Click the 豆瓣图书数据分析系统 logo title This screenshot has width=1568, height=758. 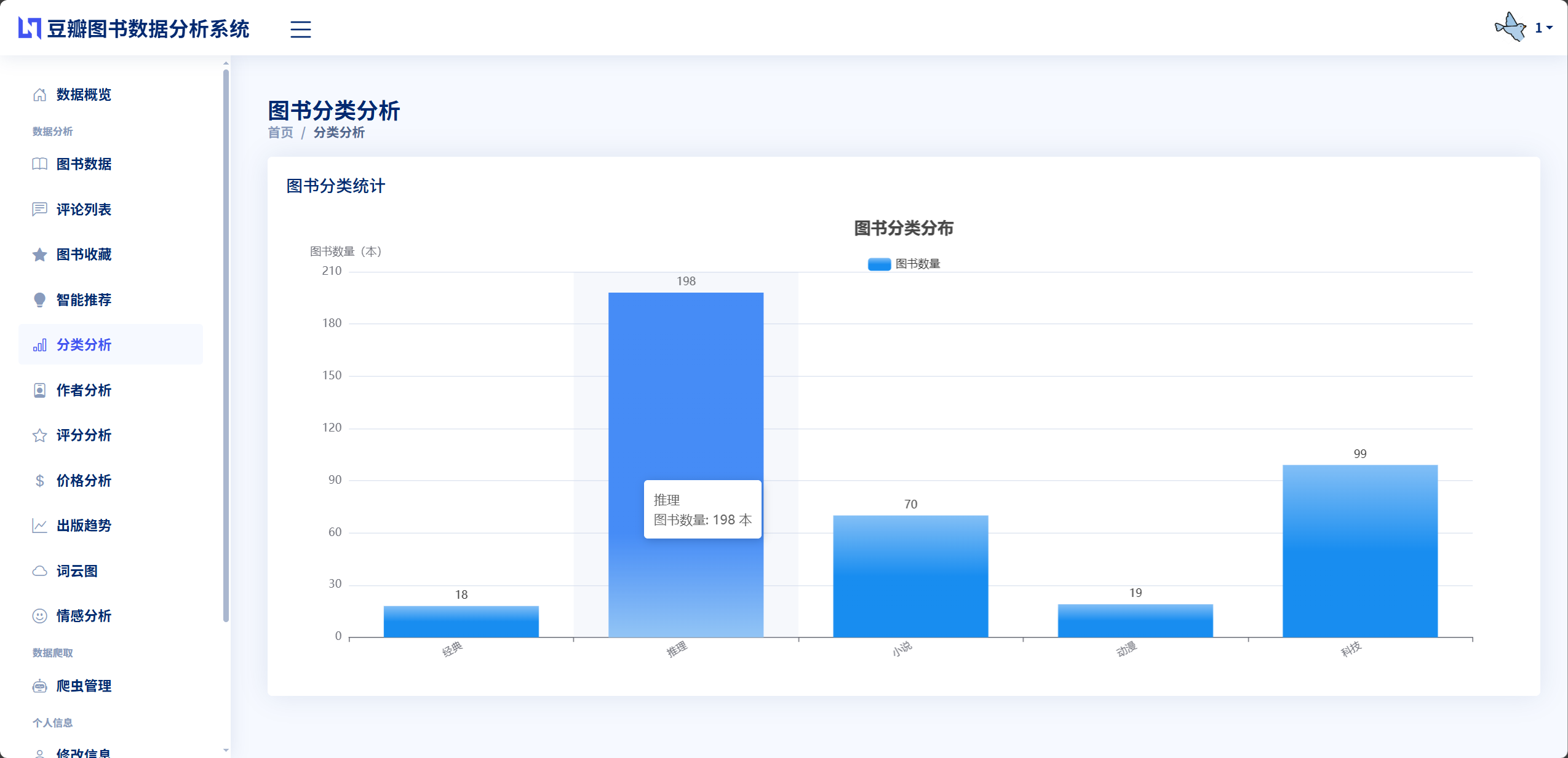[x=148, y=29]
